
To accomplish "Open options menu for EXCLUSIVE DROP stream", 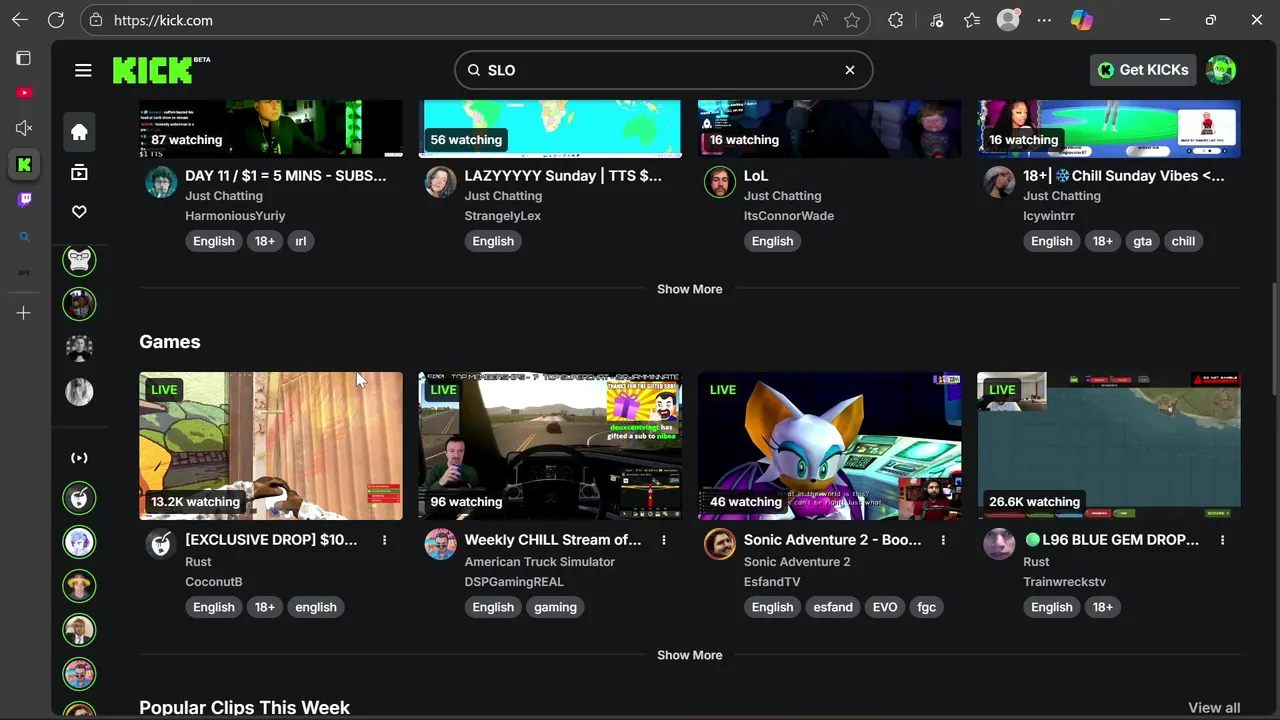I will 384,540.
